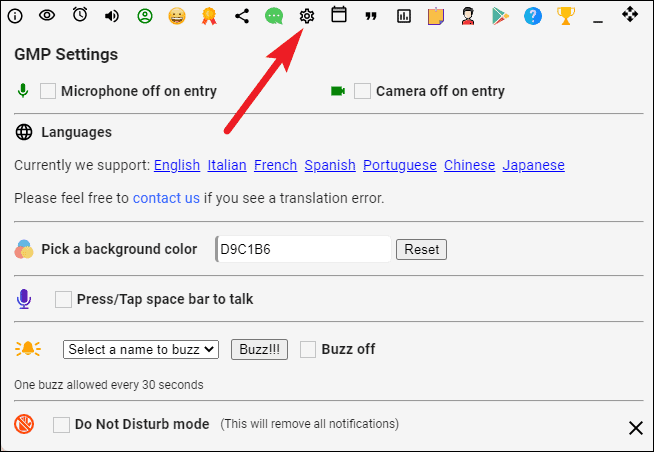
Task: Open the settings gear icon
Action: pos(307,16)
